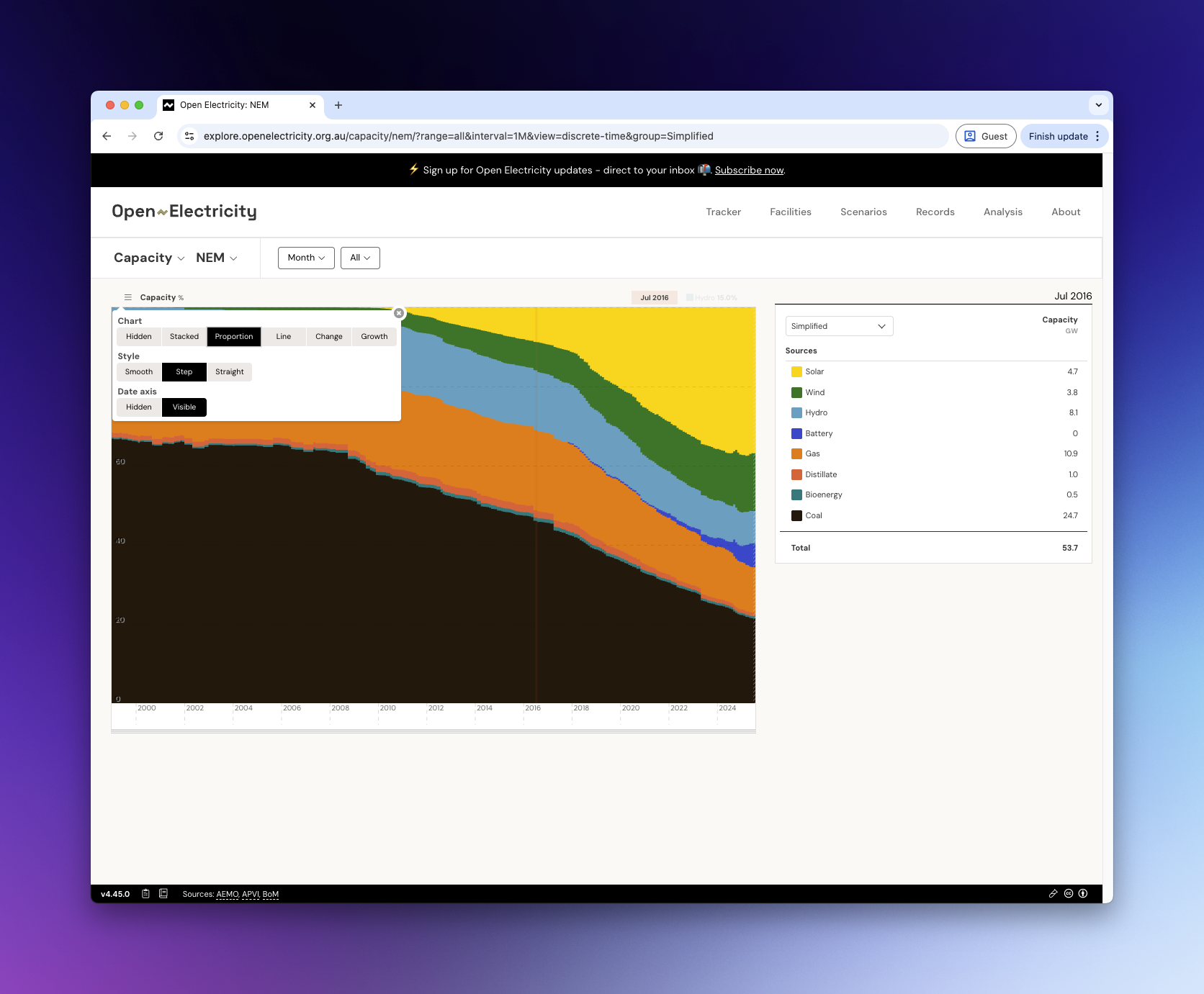Set date axis to Hidden
Viewport: 1204px width, 994px height.
pyautogui.click(x=139, y=407)
